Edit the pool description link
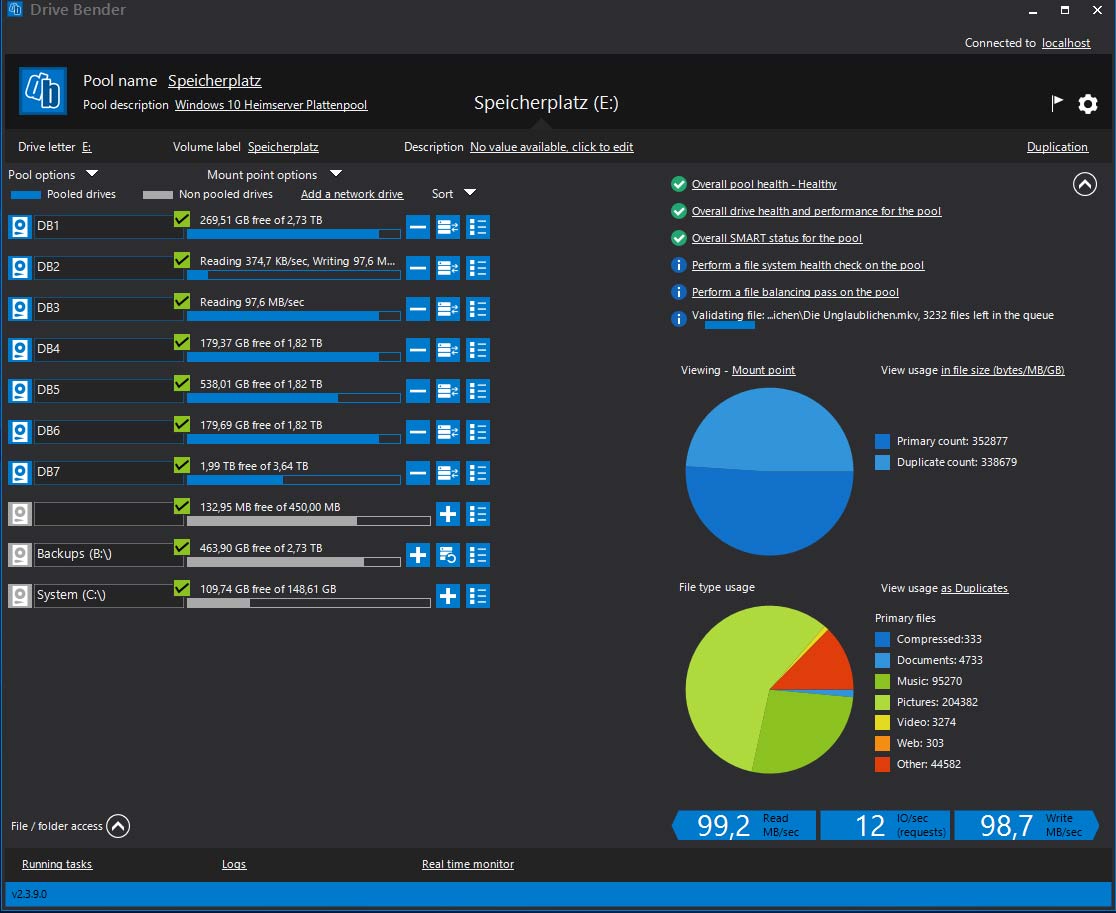This screenshot has height=913, width=1116. click(271, 105)
